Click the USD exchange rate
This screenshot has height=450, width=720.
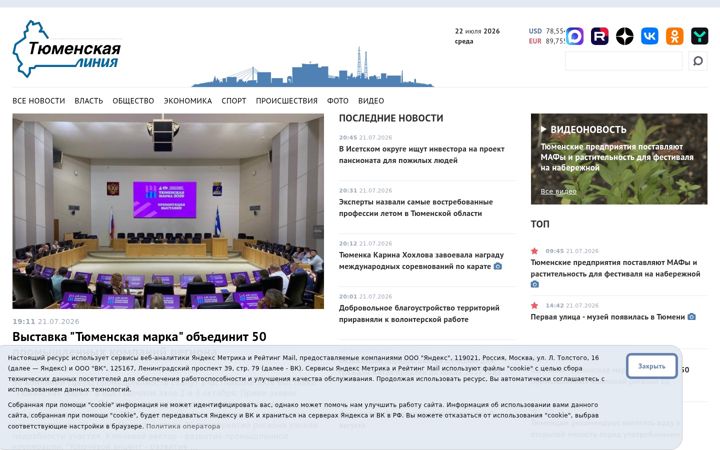(546, 31)
